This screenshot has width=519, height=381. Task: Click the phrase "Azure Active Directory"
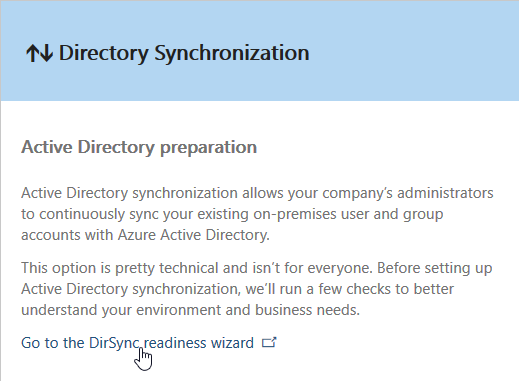193,235
